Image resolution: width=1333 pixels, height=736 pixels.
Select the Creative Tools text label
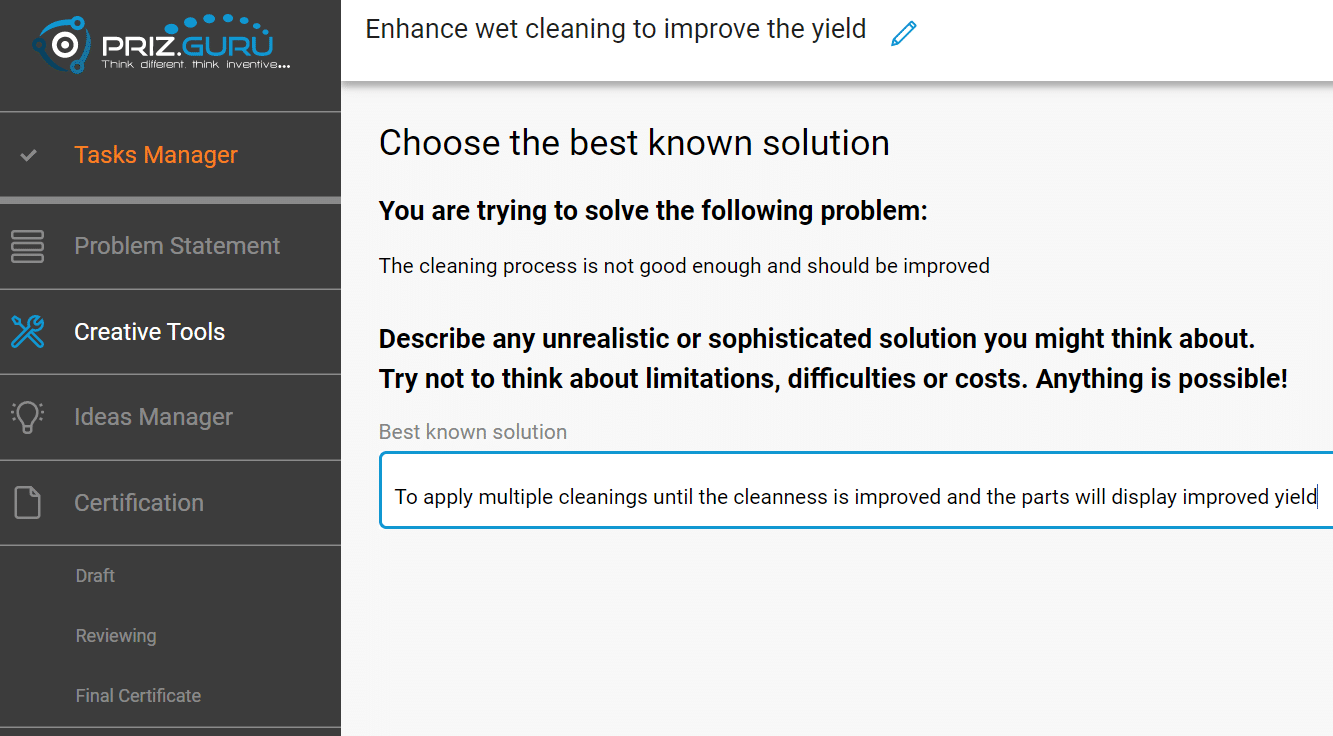[x=150, y=332]
